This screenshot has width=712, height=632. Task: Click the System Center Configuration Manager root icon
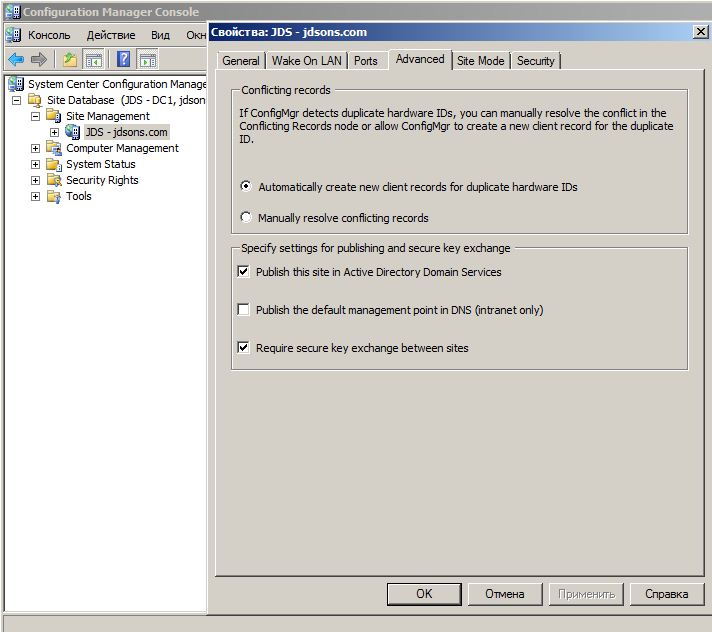[16, 84]
